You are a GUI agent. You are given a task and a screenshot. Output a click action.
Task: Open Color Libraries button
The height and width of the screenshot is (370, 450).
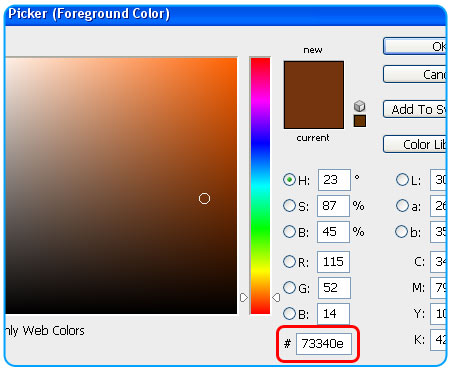[415, 144]
